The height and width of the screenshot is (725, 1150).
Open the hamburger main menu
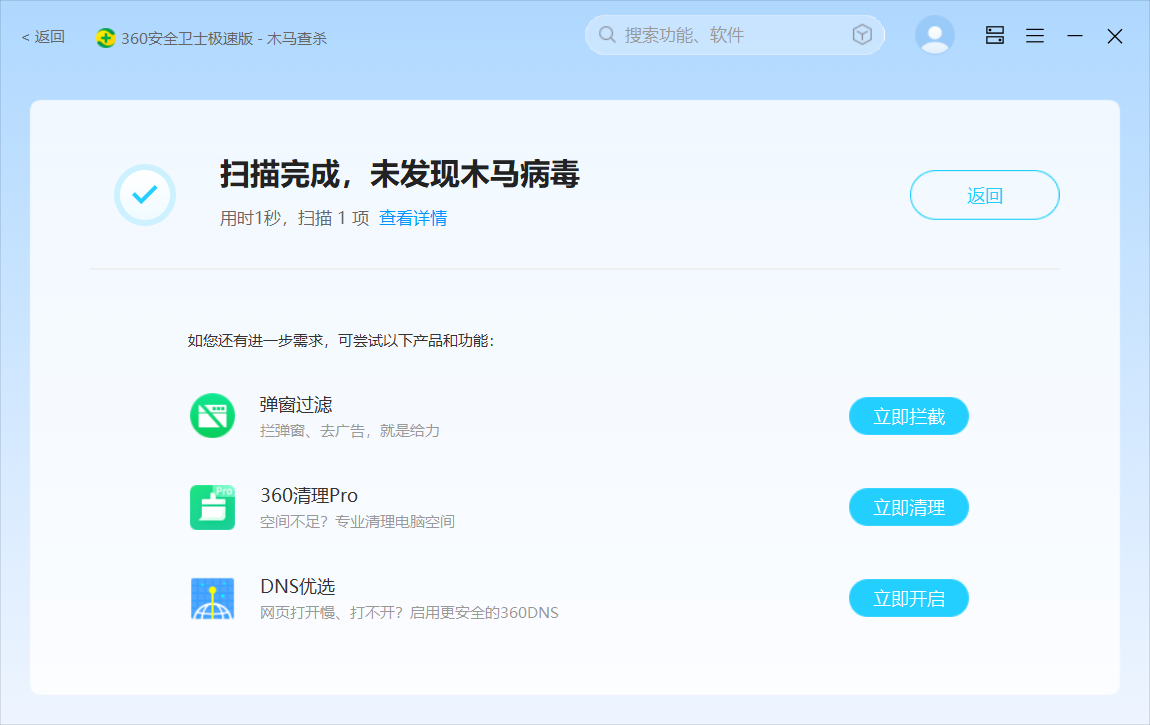click(x=1035, y=35)
